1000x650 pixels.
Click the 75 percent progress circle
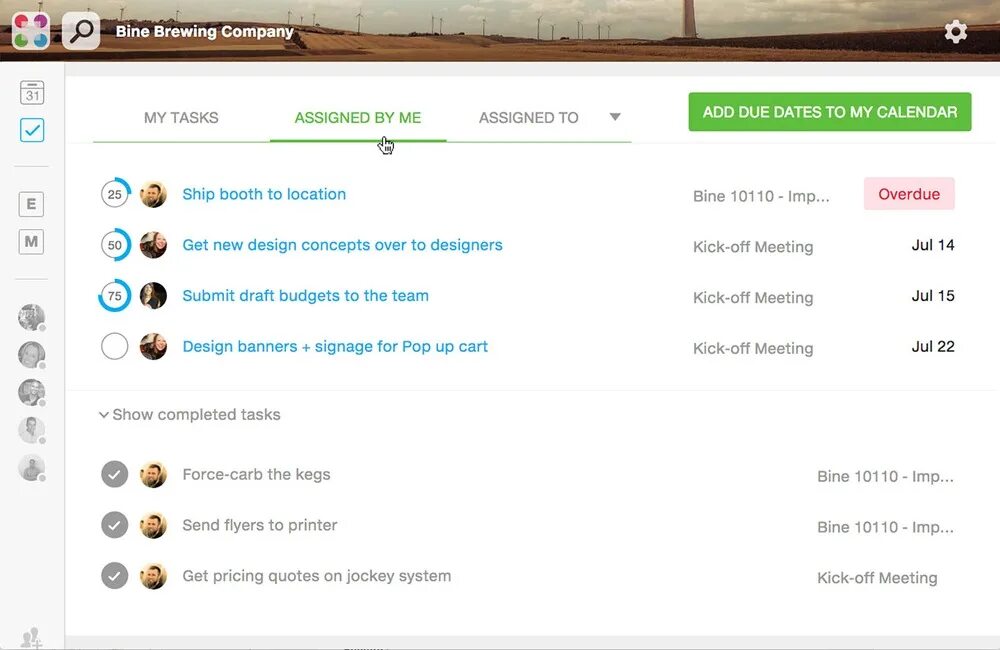pyautogui.click(x=115, y=296)
